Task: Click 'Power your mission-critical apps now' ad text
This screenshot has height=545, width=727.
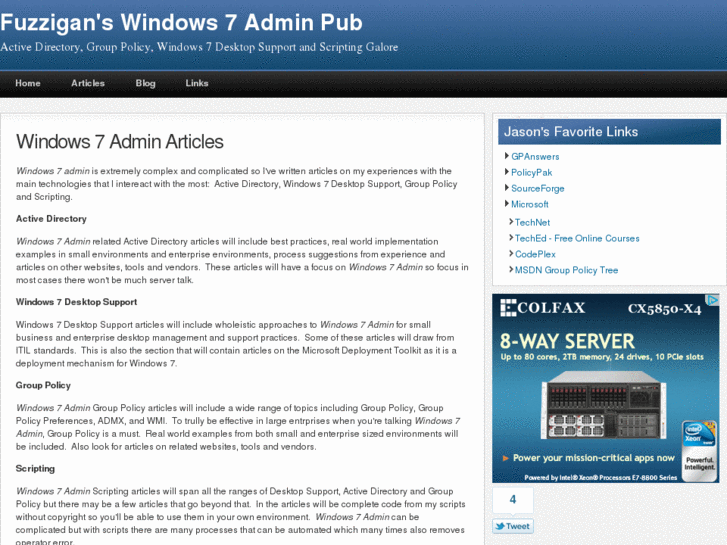Action: pyautogui.click(x=593, y=458)
